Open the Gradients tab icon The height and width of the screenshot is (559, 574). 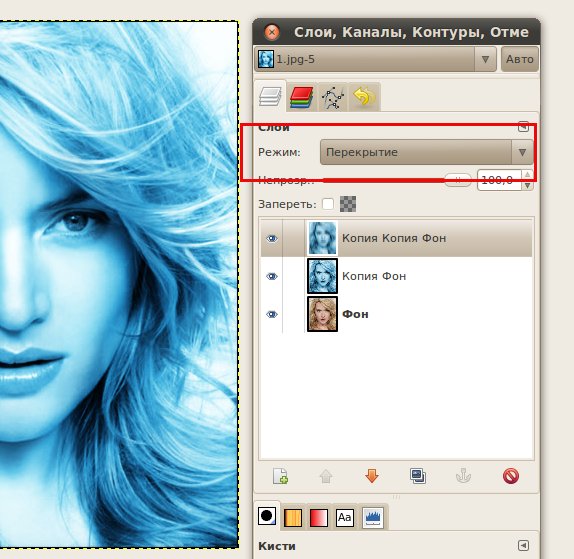click(318, 517)
